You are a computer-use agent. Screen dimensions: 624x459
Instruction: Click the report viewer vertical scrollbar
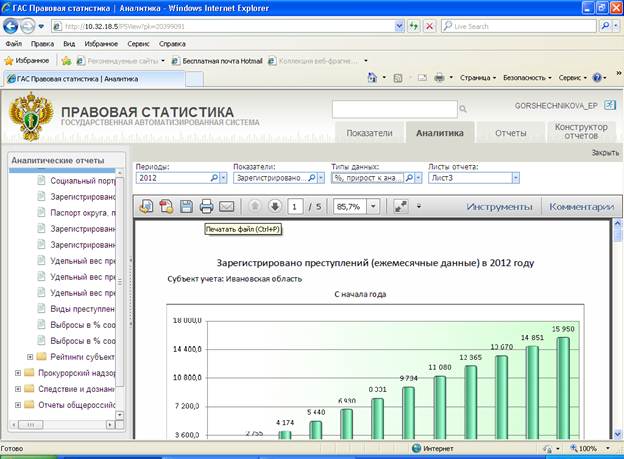point(618,329)
